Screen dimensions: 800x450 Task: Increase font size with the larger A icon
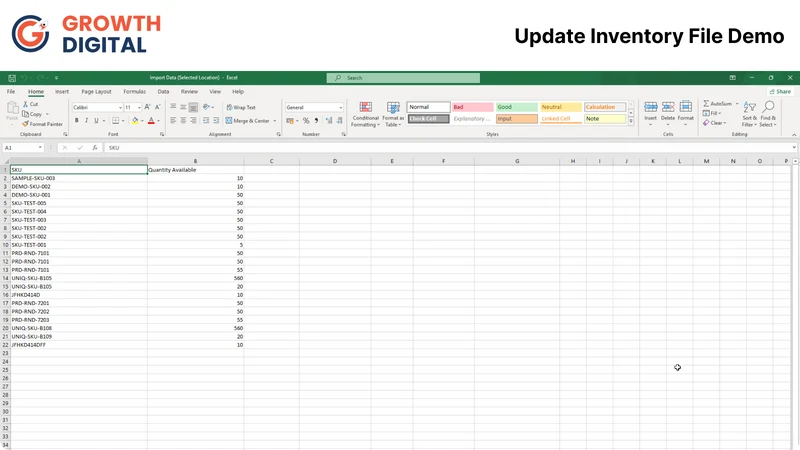tap(147, 107)
